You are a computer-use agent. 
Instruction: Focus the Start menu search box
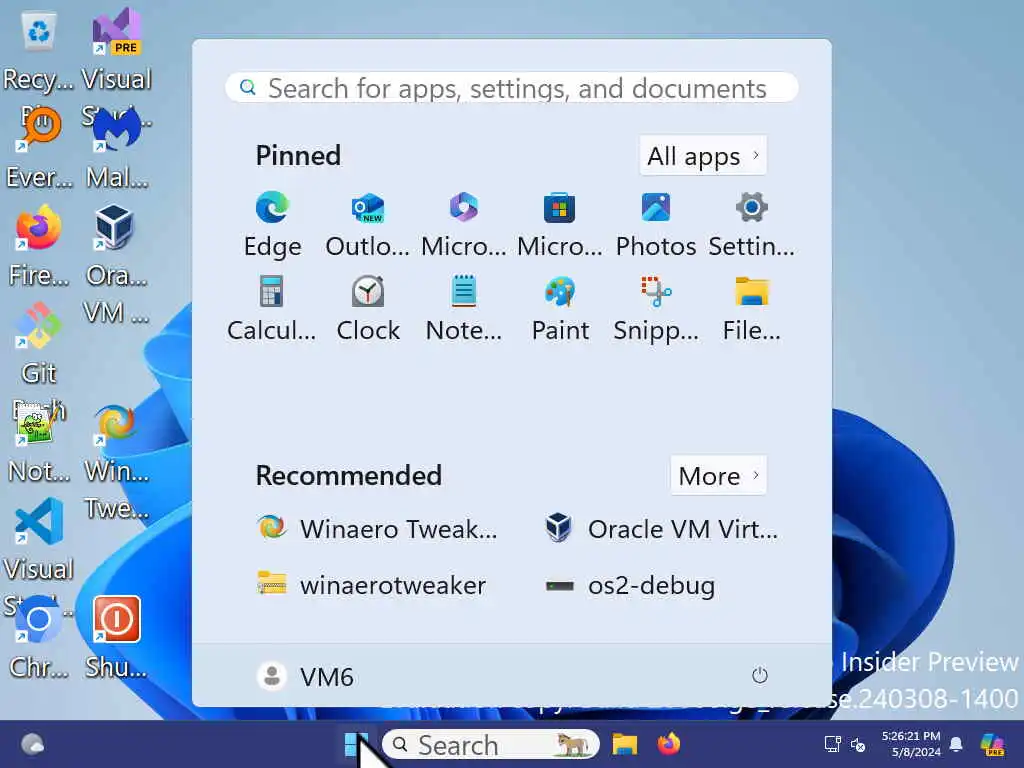point(511,88)
